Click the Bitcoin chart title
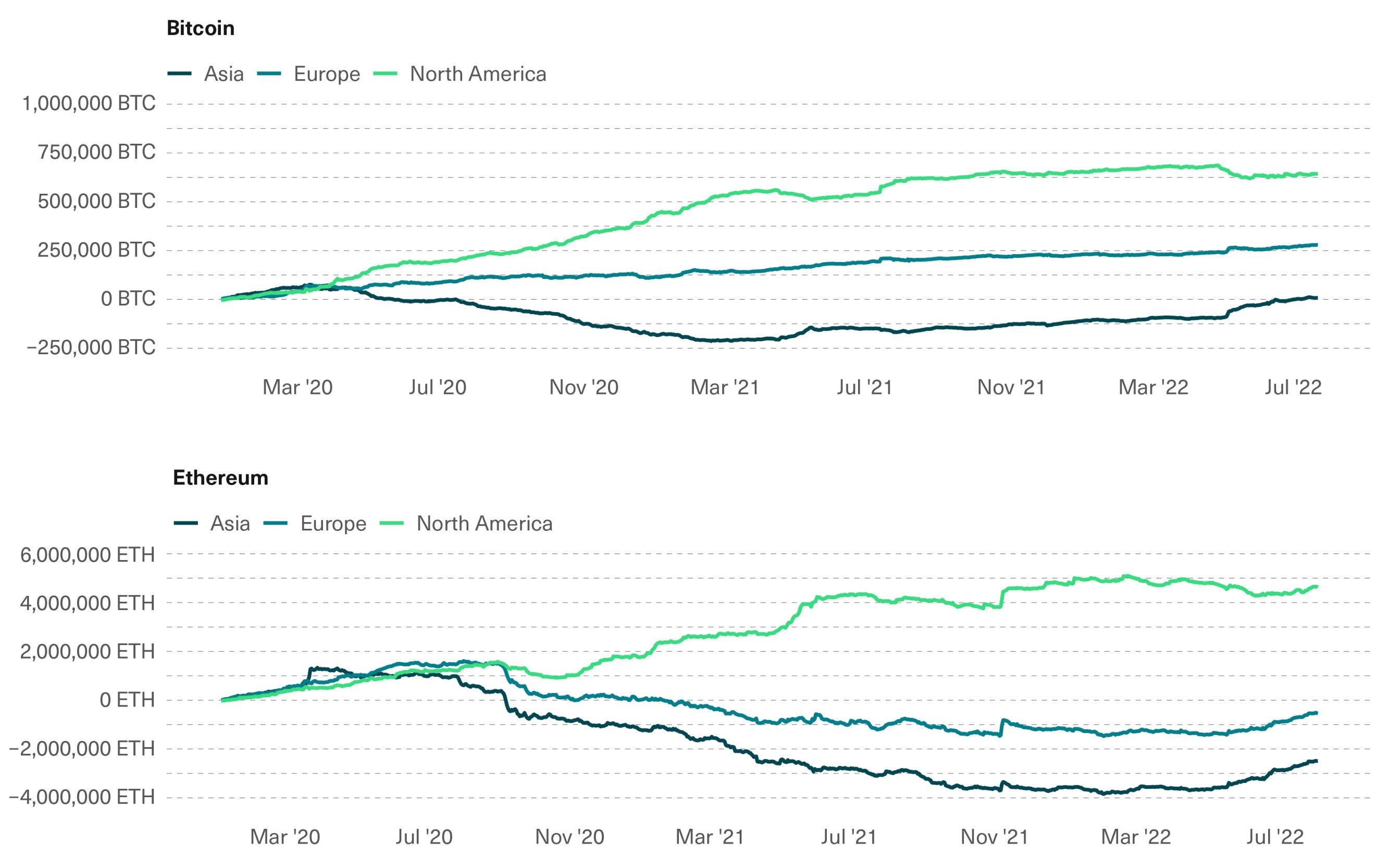 (200, 28)
